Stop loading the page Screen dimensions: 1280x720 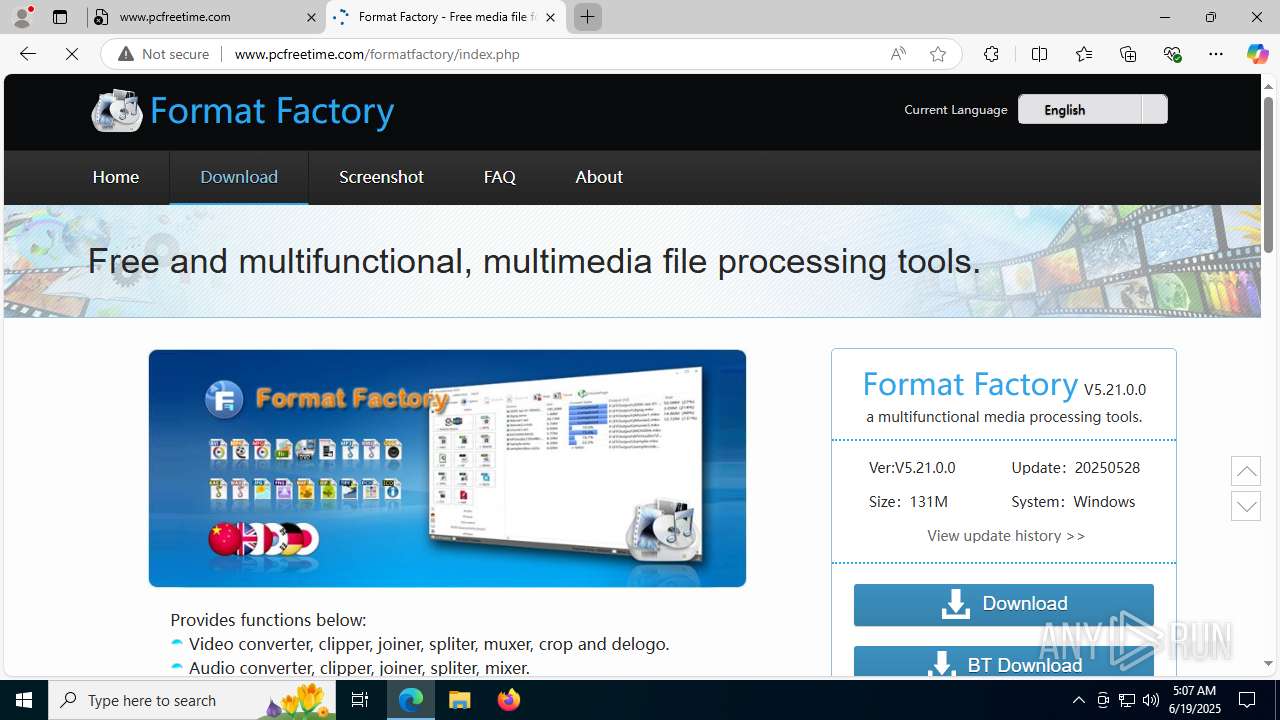[72, 54]
